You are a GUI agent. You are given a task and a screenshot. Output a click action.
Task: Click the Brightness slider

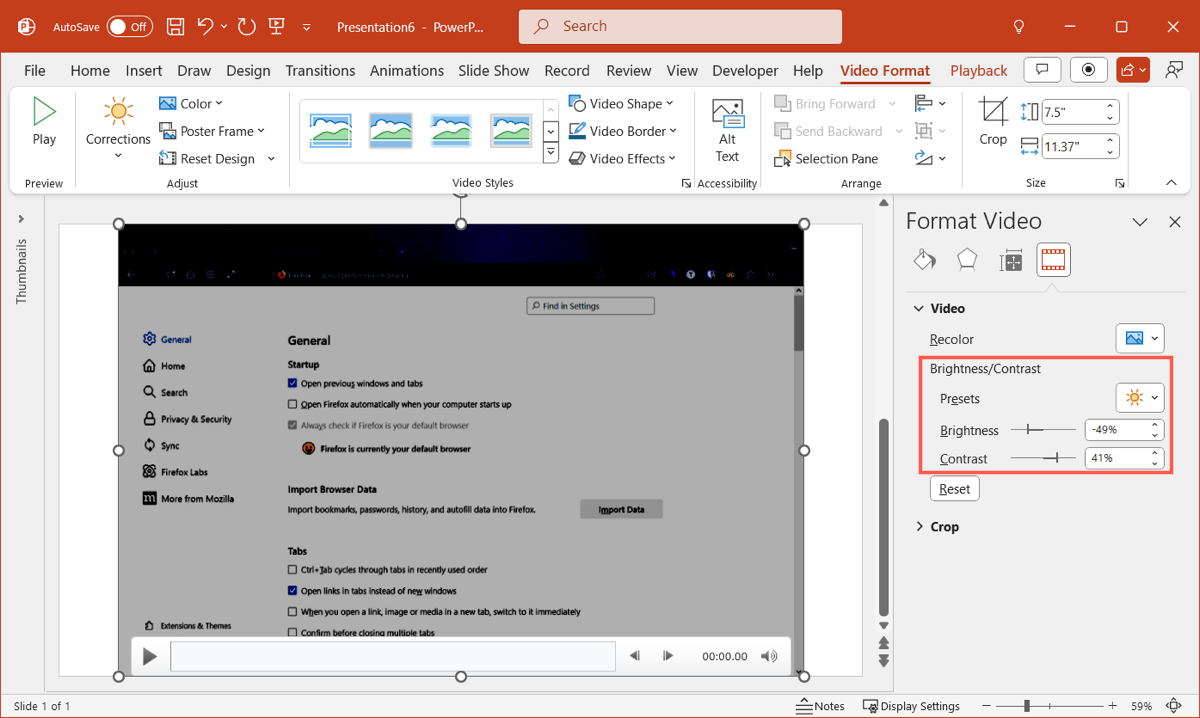1044,430
